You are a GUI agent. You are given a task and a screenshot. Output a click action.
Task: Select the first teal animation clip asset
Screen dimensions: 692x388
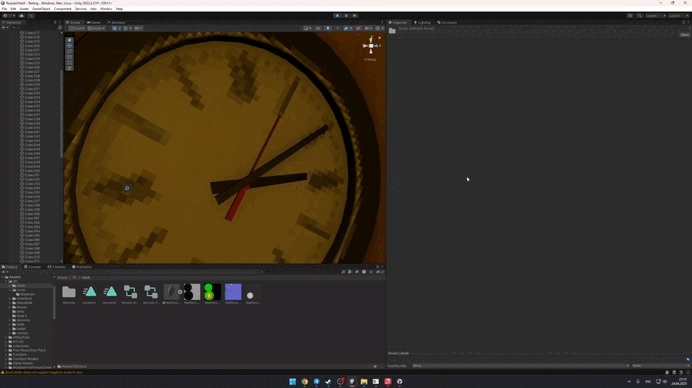[89, 292]
